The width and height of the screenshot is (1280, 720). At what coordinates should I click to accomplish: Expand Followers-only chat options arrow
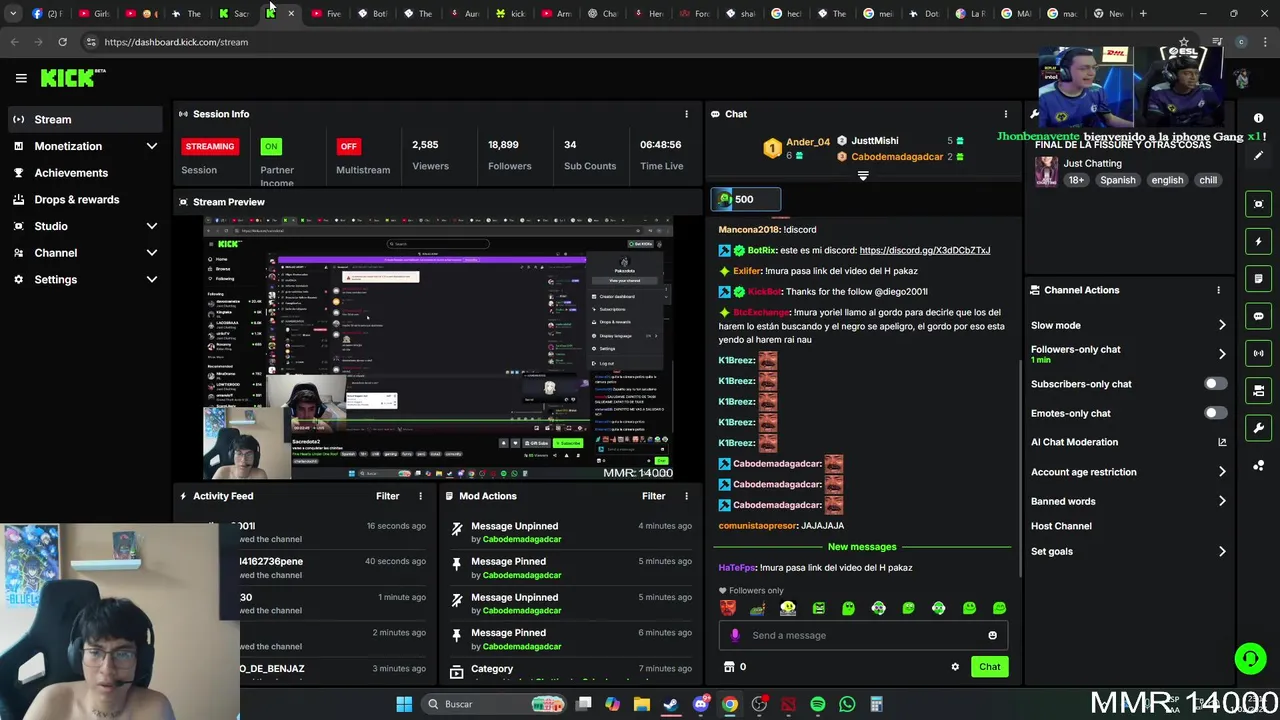pyautogui.click(x=1222, y=354)
